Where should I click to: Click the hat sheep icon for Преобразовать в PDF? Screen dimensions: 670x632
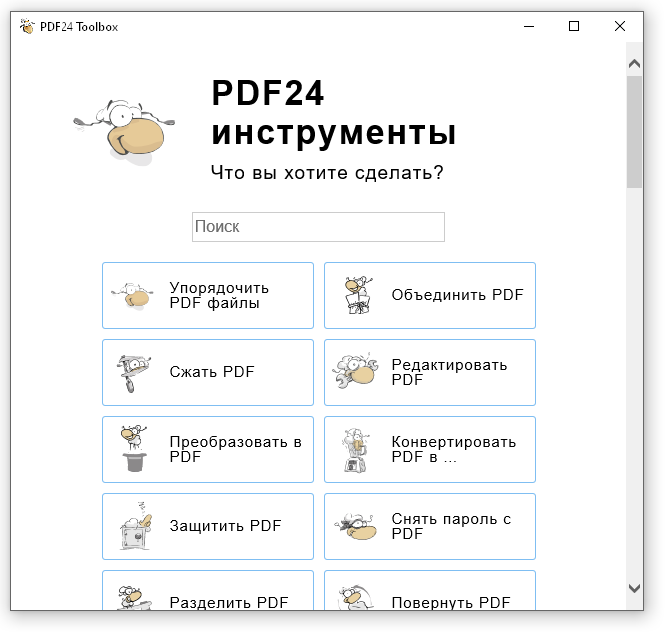pyautogui.click(x=134, y=449)
